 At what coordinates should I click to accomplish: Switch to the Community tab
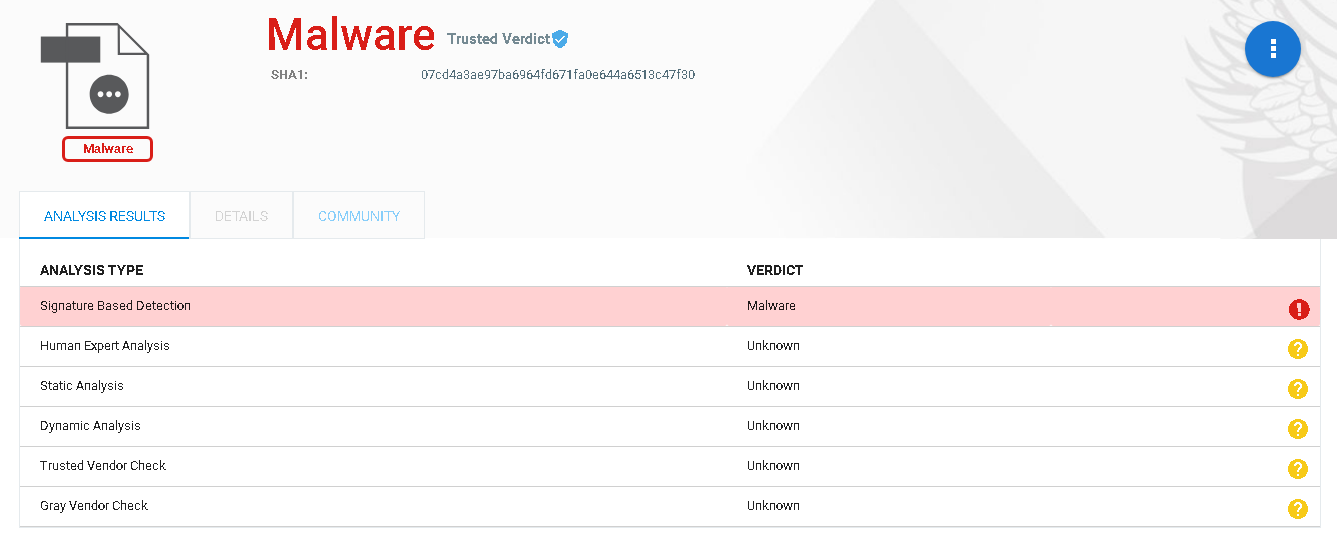point(359,216)
